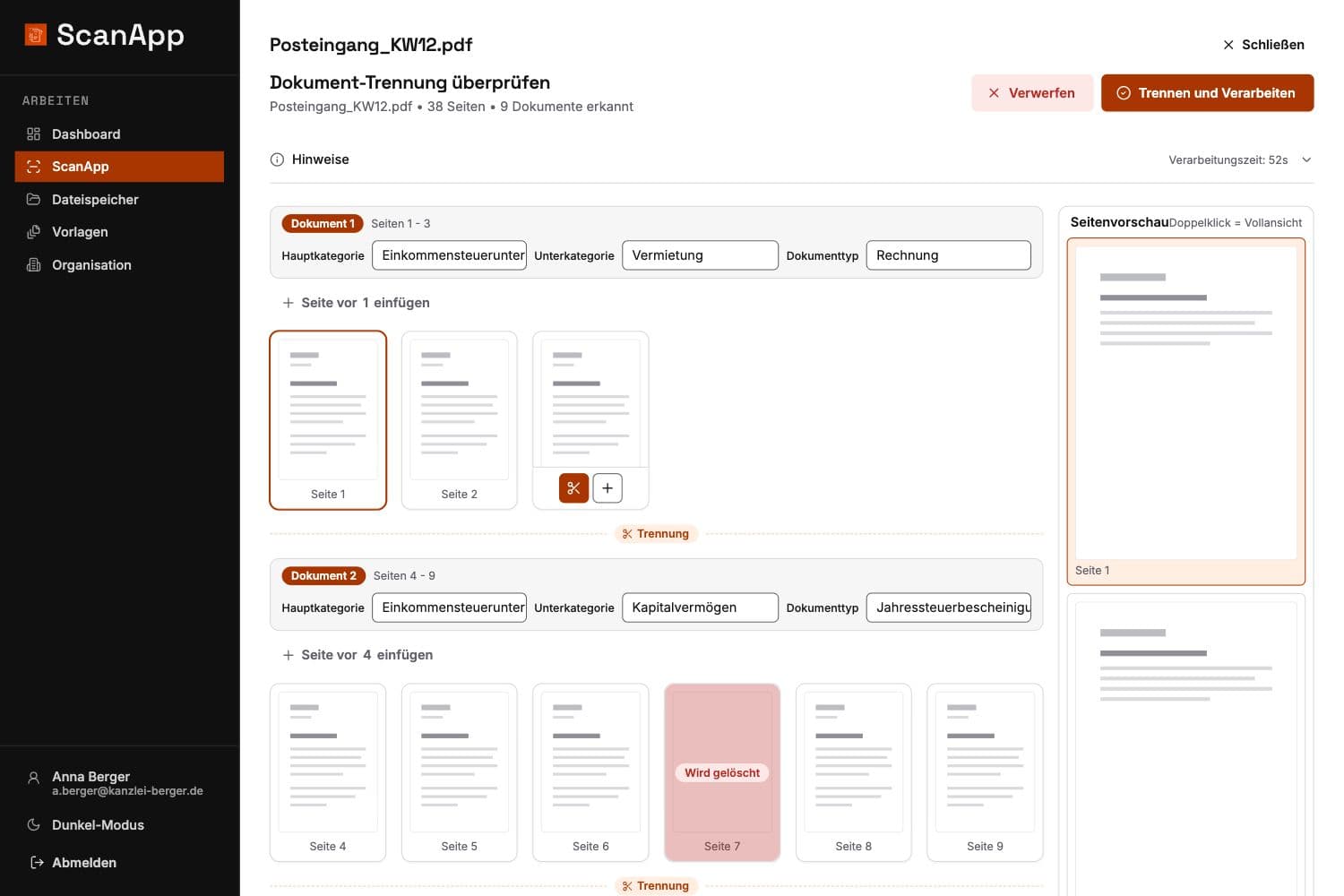Click Seite vor 1 einfügen
1344x896 pixels.
pos(357,303)
